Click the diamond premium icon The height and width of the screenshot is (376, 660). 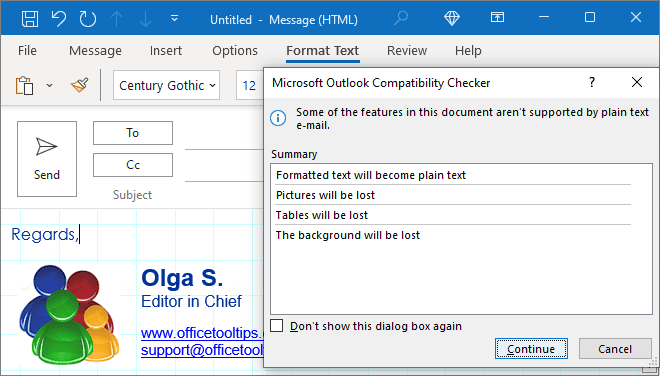pos(452,18)
